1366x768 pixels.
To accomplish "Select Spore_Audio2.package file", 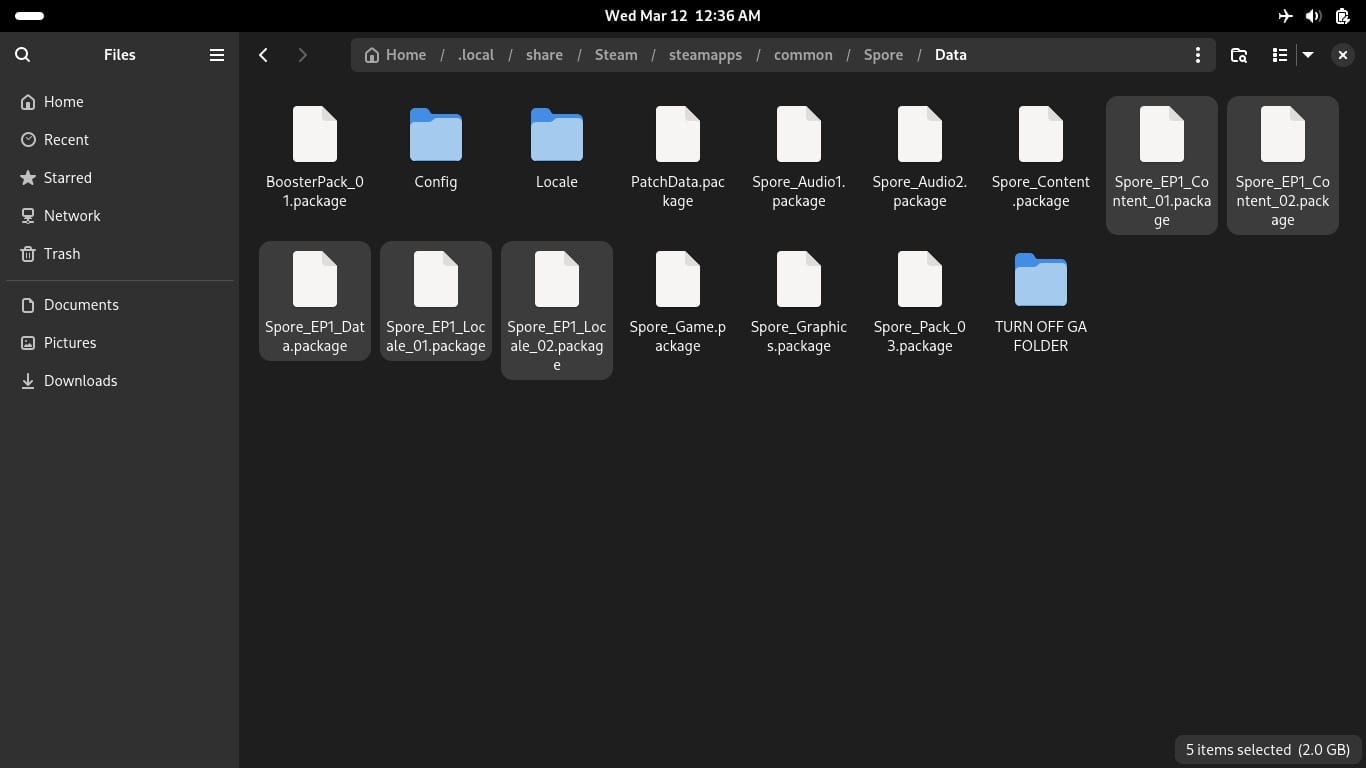I will click(x=920, y=156).
